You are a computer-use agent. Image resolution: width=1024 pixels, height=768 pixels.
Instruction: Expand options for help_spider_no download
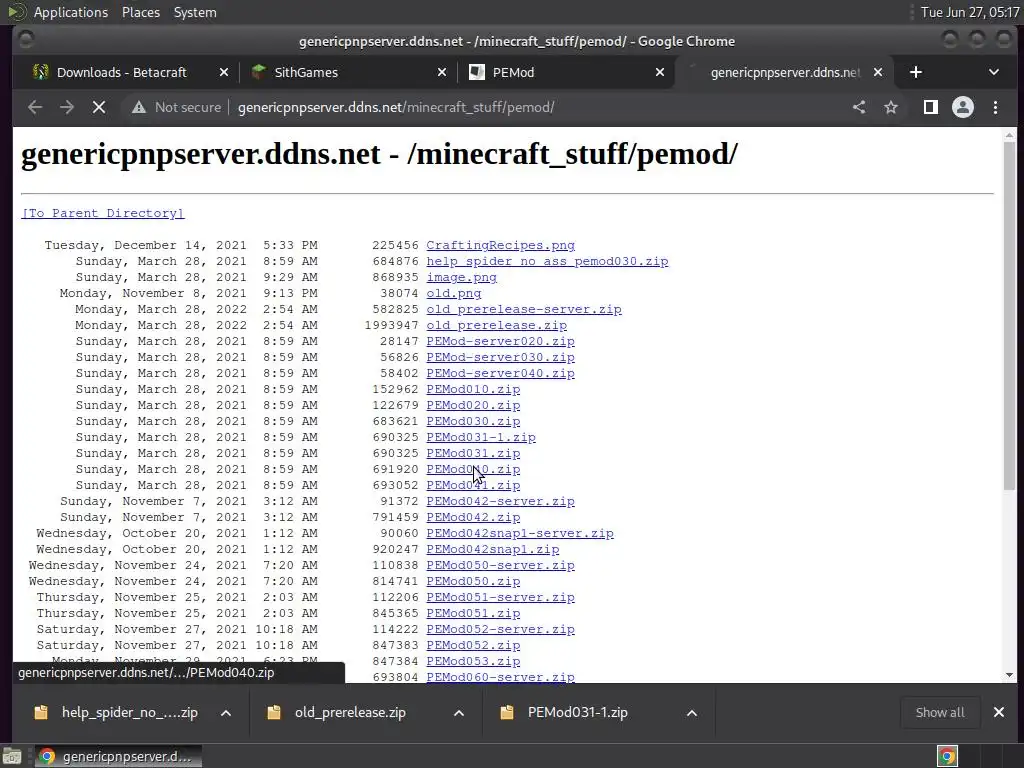[226, 712]
